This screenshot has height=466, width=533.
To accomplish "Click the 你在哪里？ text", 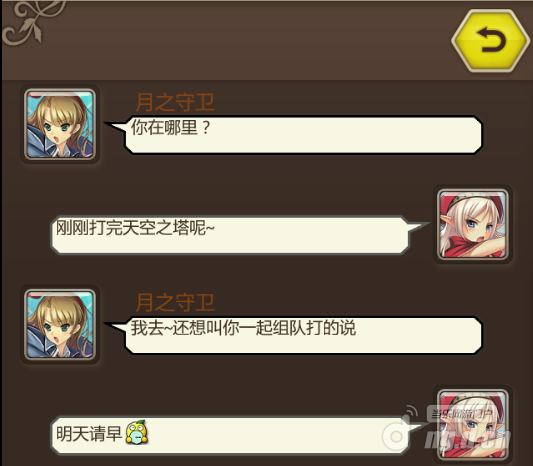I will pyautogui.click(x=171, y=127).
